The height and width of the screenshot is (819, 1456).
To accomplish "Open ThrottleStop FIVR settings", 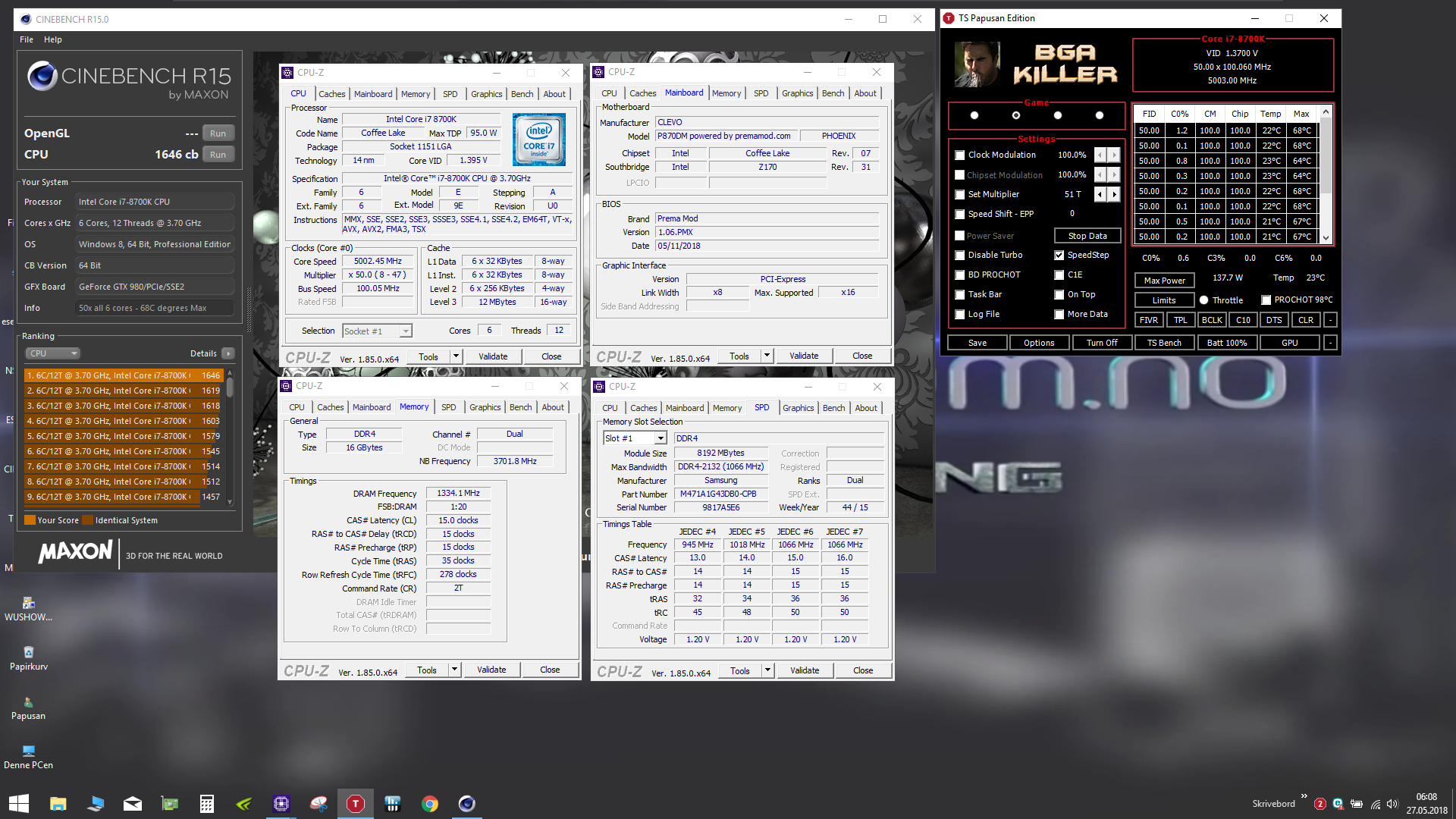I will tap(1149, 320).
